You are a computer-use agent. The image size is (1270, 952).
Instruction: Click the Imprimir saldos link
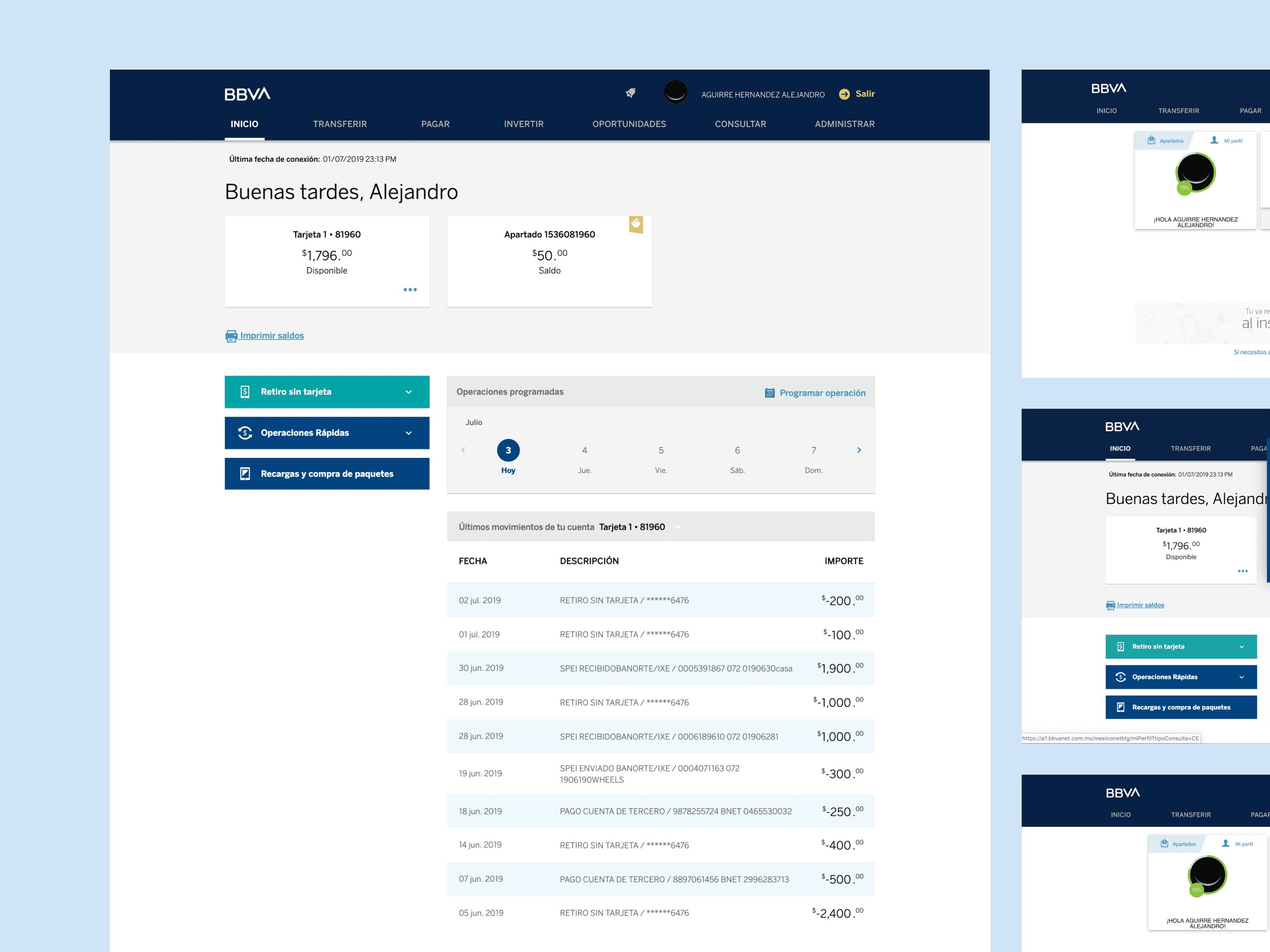pyautogui.click(x=271, y=336)
